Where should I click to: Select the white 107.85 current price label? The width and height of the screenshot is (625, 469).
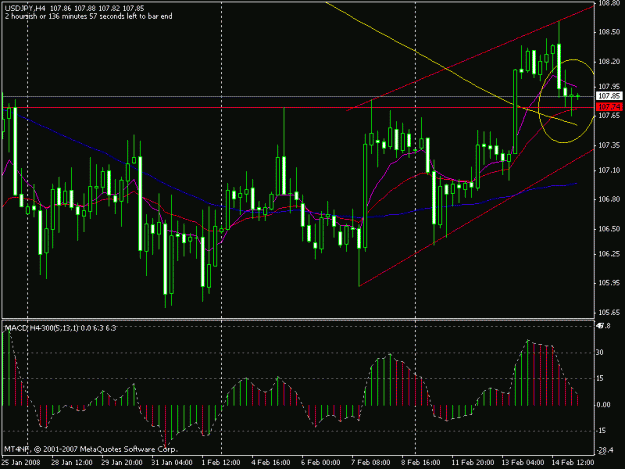click(609, 96)
